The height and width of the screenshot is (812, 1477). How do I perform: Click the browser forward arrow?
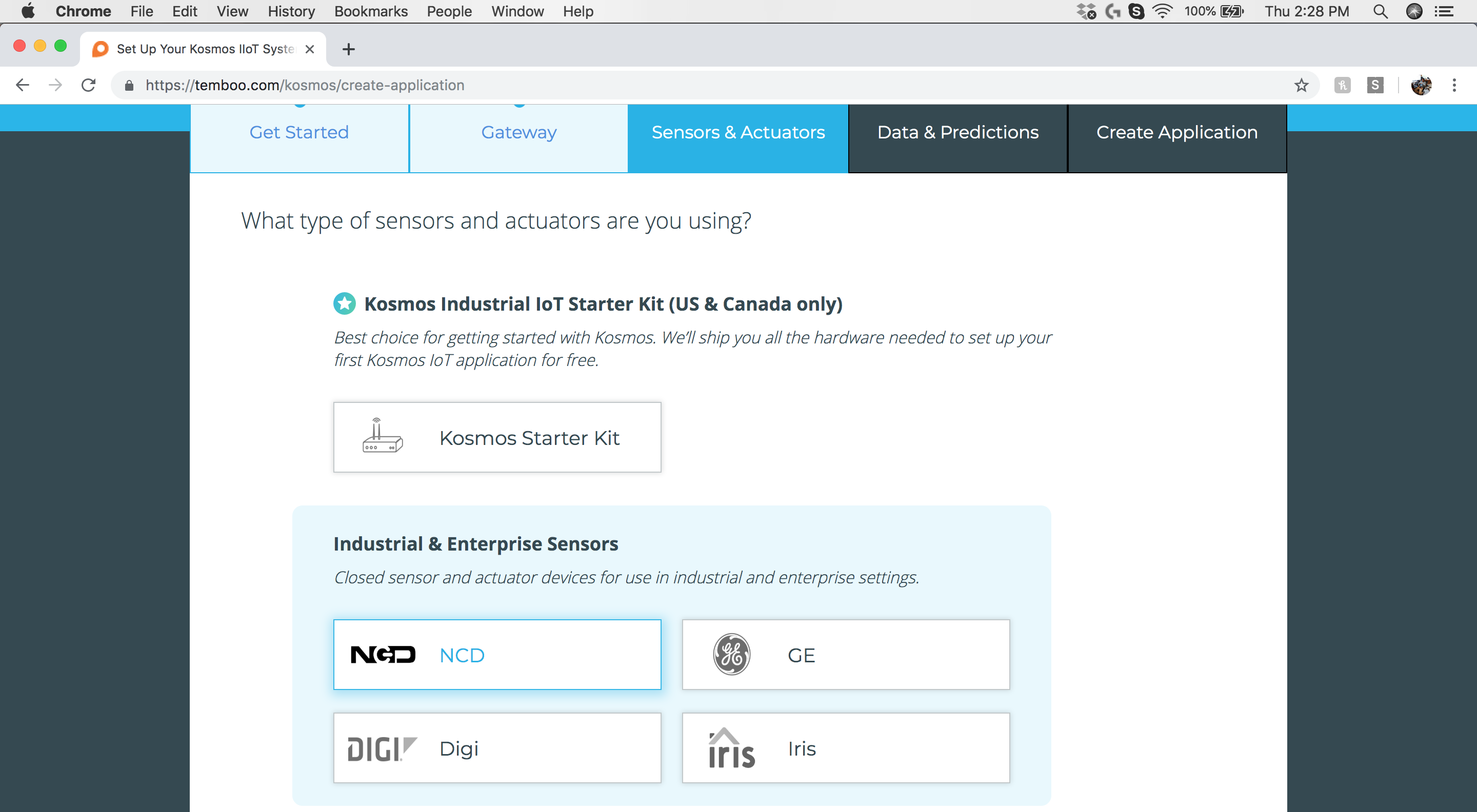pyautogui.click(x=55, y=86)
